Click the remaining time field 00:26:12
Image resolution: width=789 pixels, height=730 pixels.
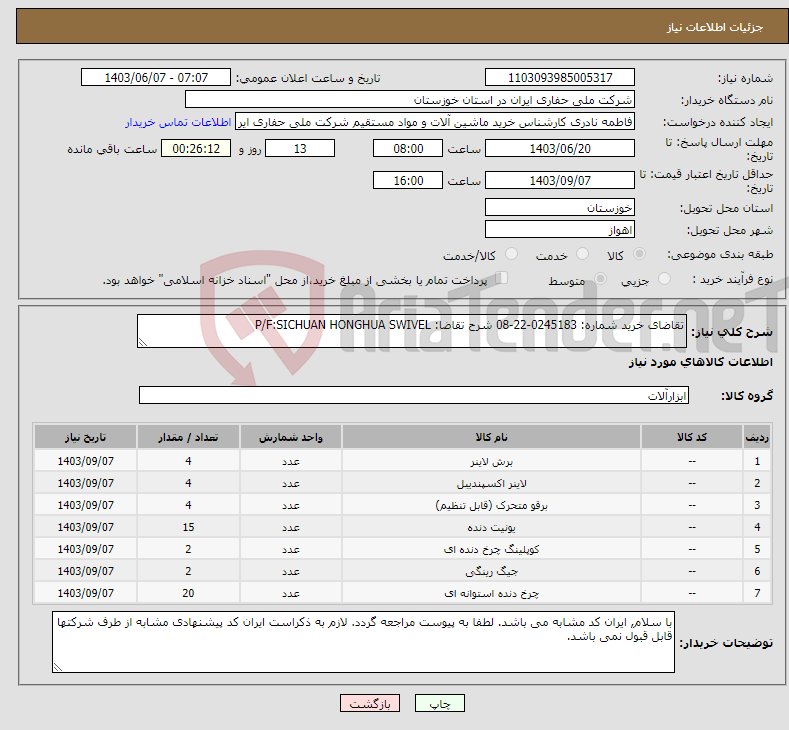pyautogui.click(x=196, y=148)
